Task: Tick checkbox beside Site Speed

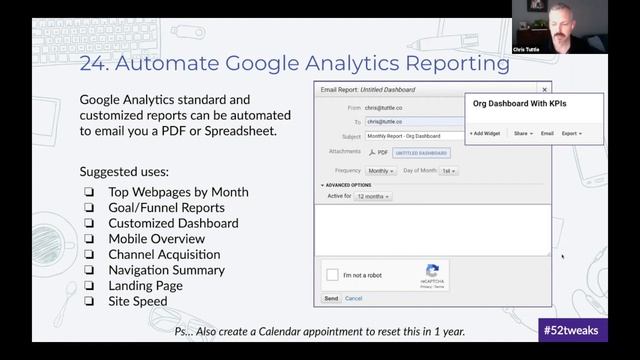Action: (89, 301)
